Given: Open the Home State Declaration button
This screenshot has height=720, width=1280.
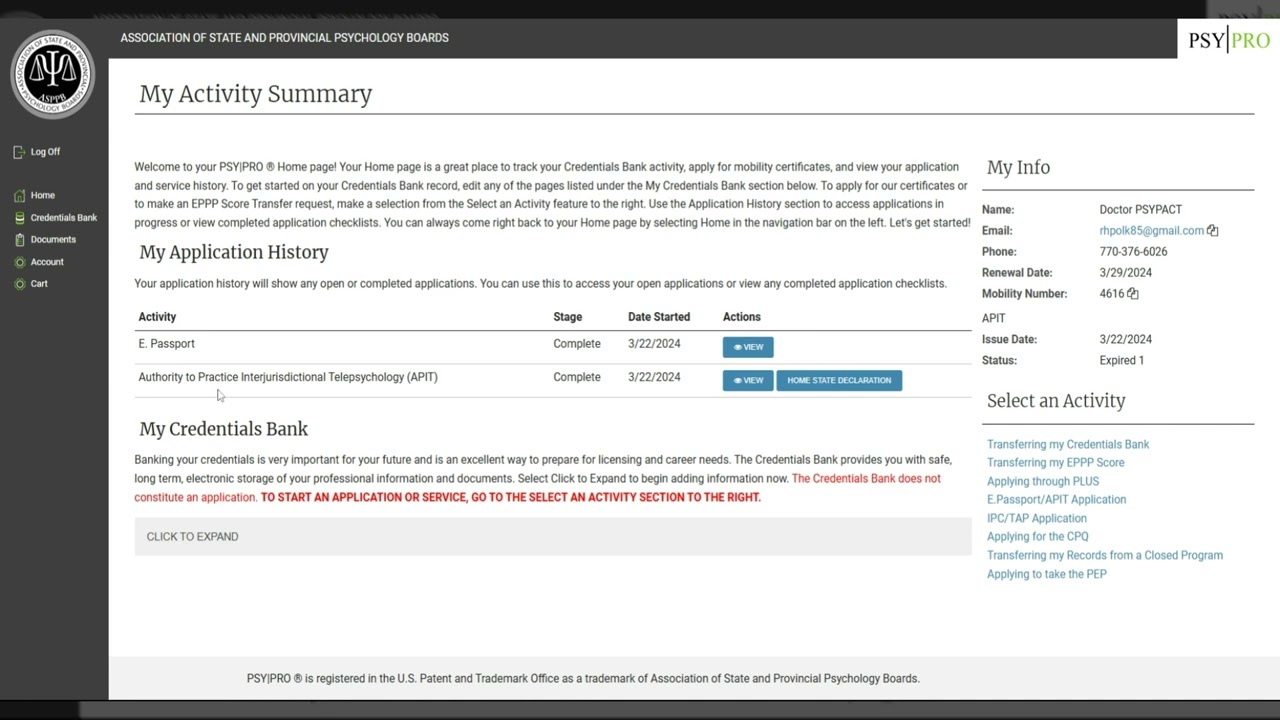Looking at the screenshot, I should tap(839, 380).
